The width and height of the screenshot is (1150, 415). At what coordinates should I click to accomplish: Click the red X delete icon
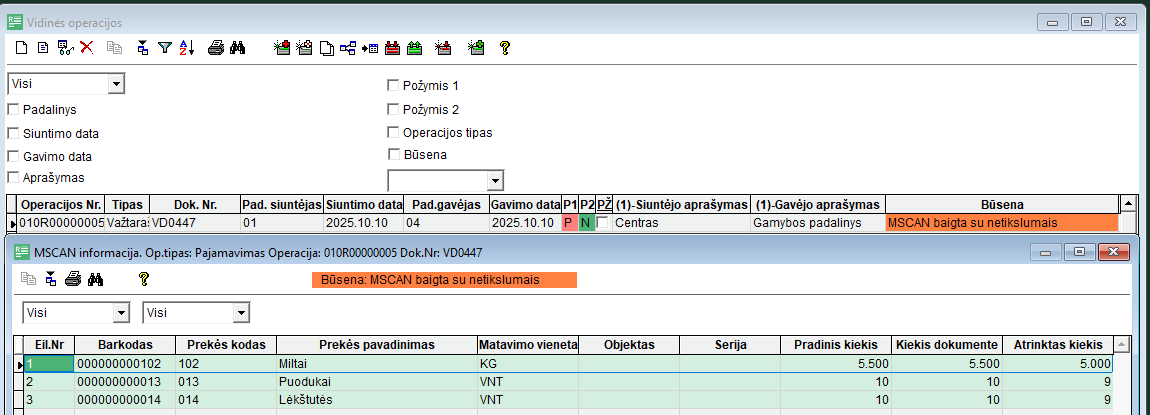tap(87, 47)
